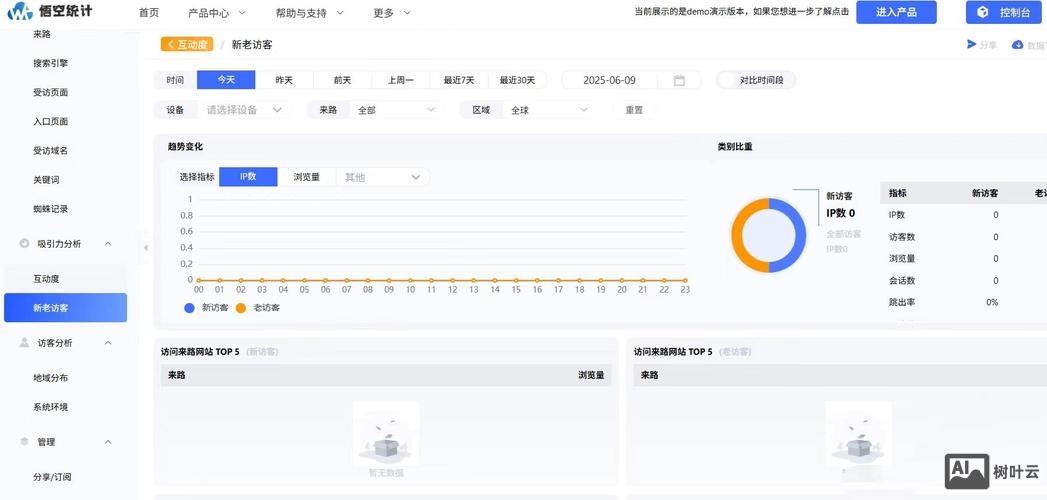Open 新老访客 in the sidebar
Screen dimensions: 1047x500
(65, 308)
